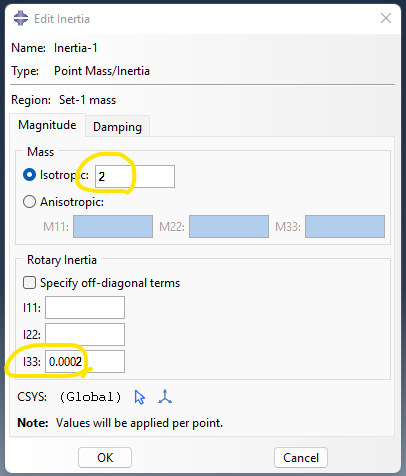Image resolution: width=406 pixels, height=476 pixels.
Task: Click the I11 rotary inertia field
Action: [85, 307]
